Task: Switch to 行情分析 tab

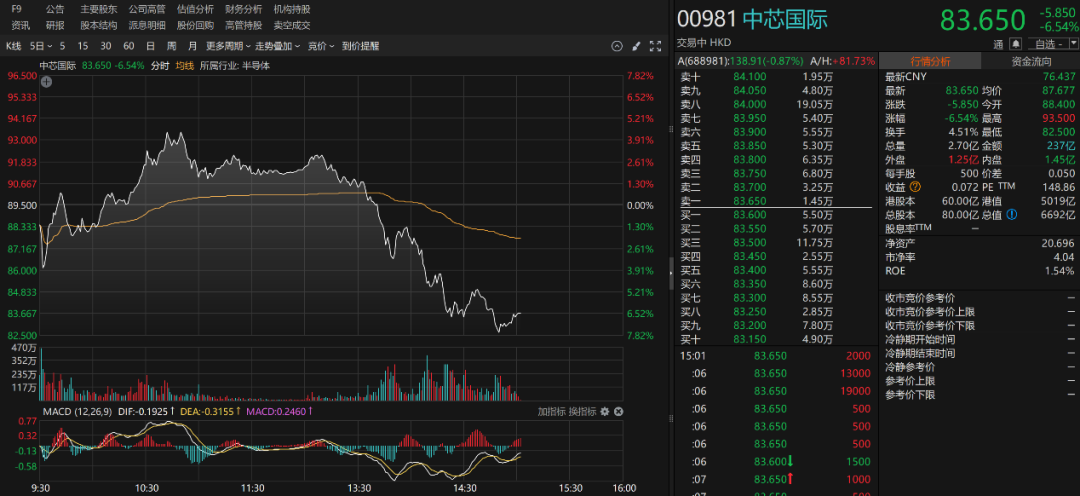Action: [930, 61]
